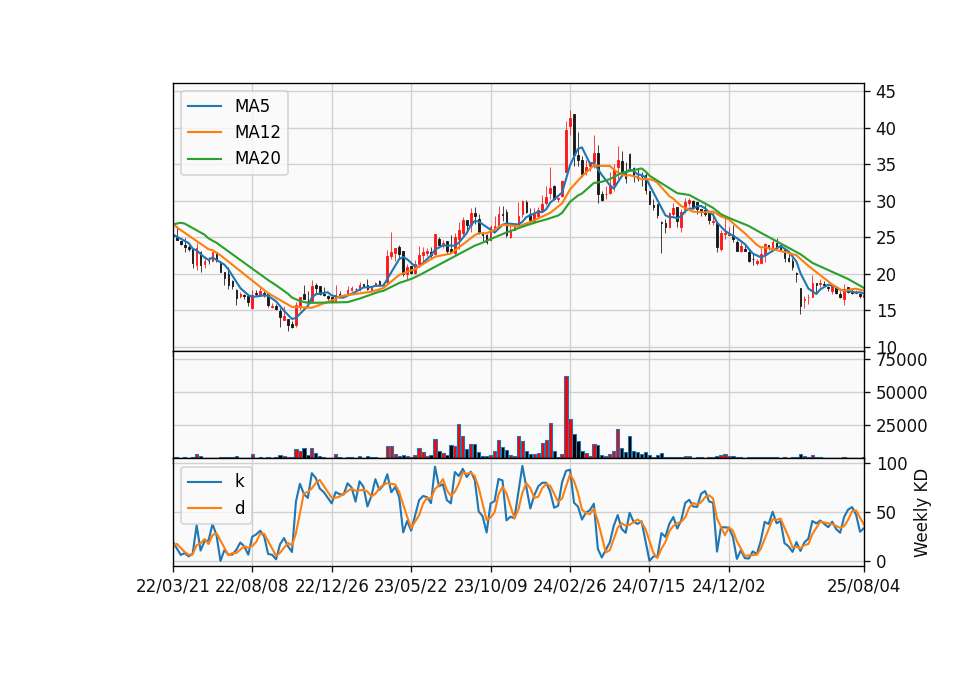Click the price axis value 35
The width and height of the screenshot is (960, 690).
[885, 165]
